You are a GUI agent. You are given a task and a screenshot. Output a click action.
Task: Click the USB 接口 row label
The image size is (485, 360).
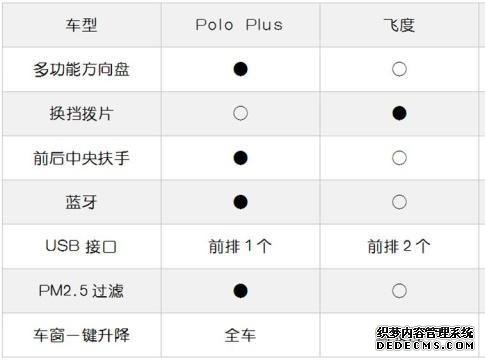click(x=81, y=246)
